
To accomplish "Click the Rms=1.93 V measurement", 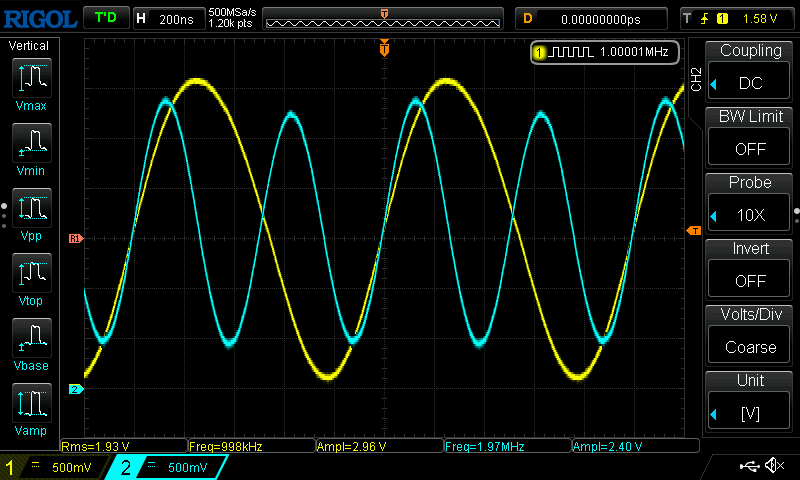I will 95,447.
